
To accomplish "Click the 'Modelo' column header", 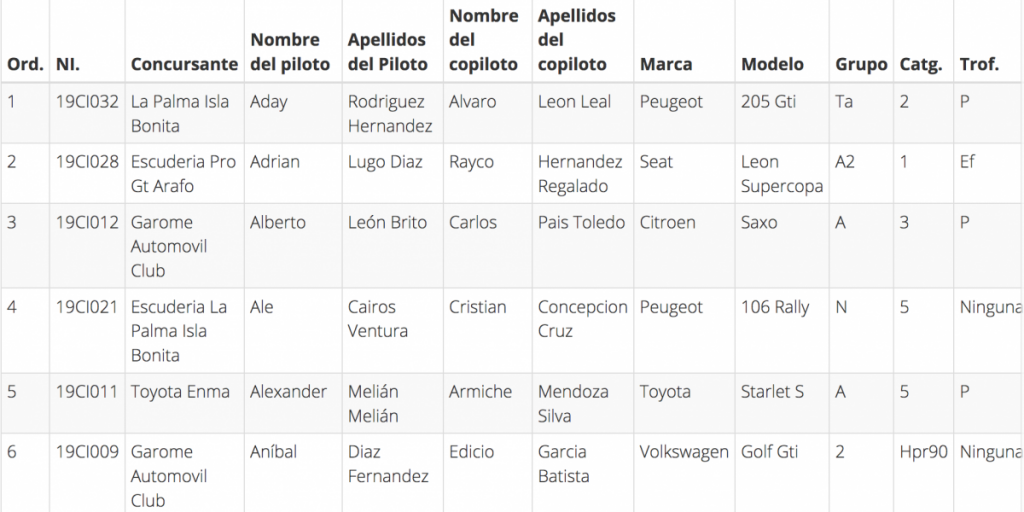I will 772,64.
